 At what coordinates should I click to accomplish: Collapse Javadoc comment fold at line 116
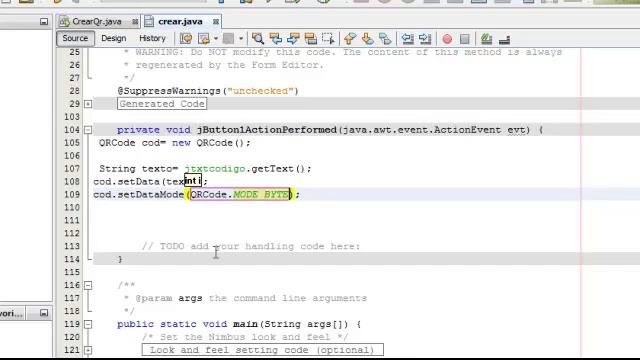[88, 285]
